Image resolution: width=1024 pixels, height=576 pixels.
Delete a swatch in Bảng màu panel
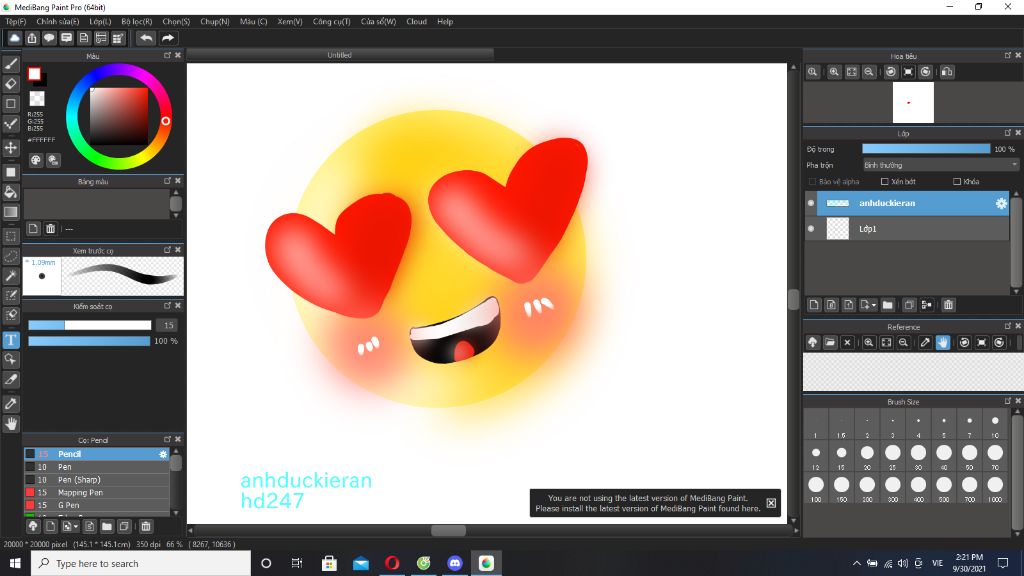[50, 229]
